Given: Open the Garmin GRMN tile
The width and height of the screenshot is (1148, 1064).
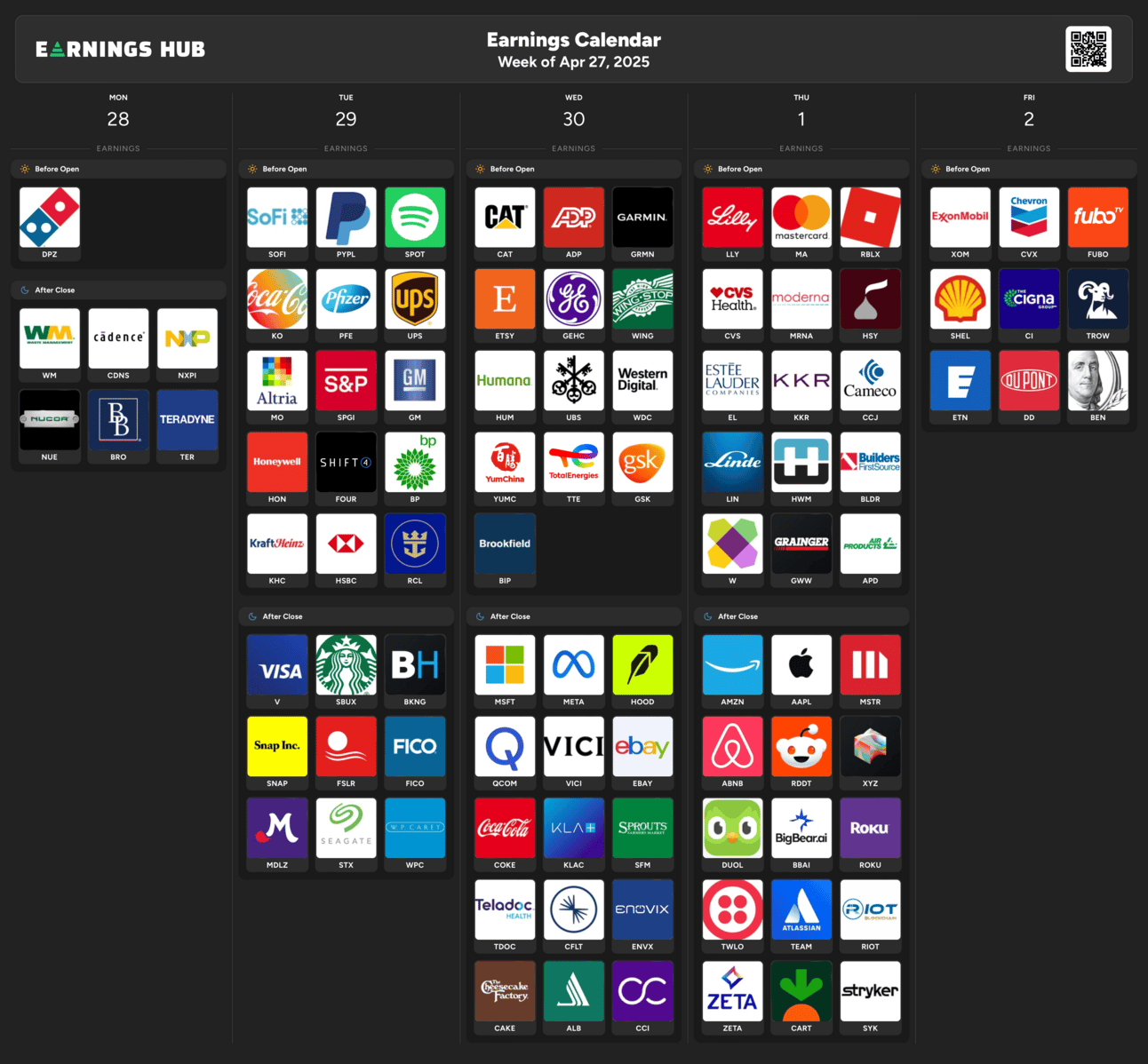Looking at the screenshot, I should (x=642, y=224).
